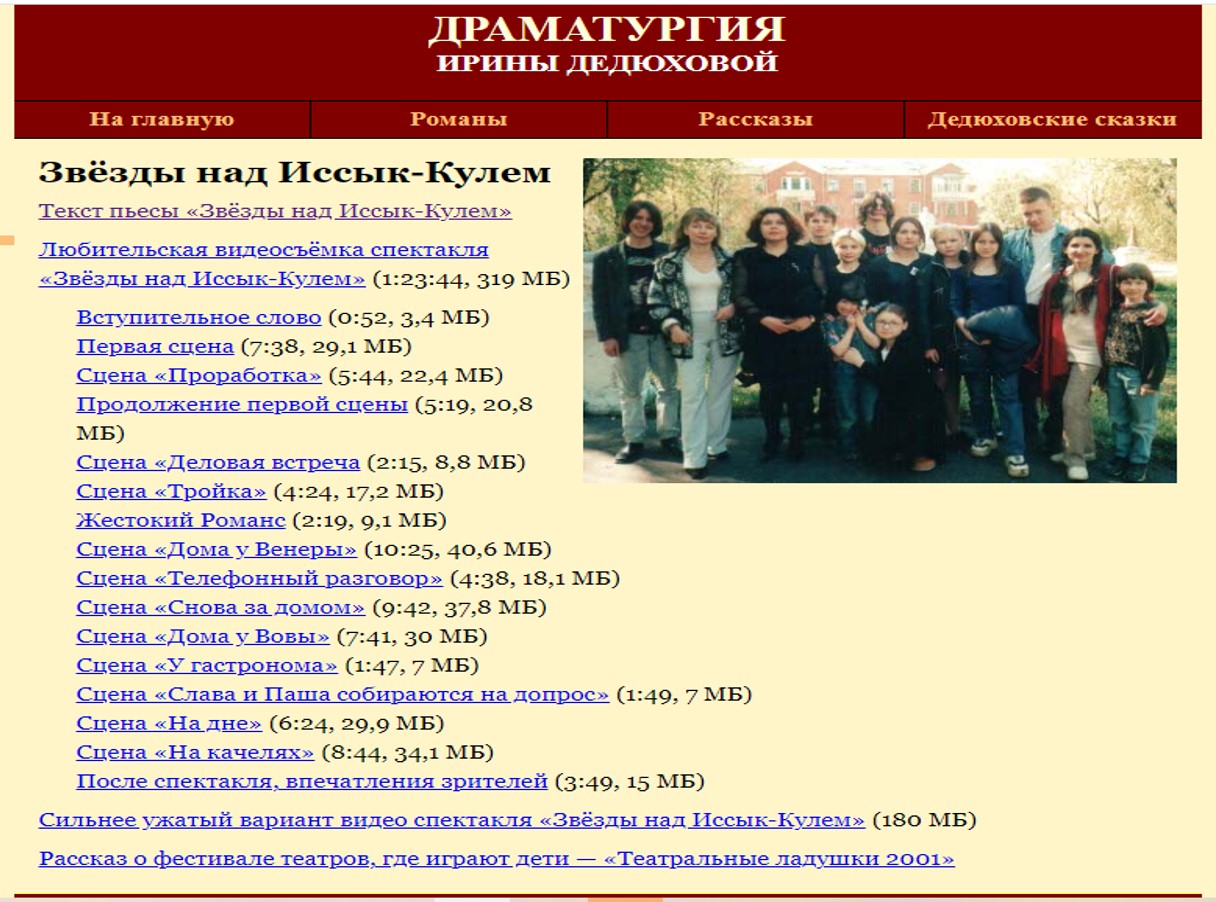The width and height of the screenshot is (1216, 902).
Task: Open the «Рассказы» navigation item
Action: [x=755, y=119]
